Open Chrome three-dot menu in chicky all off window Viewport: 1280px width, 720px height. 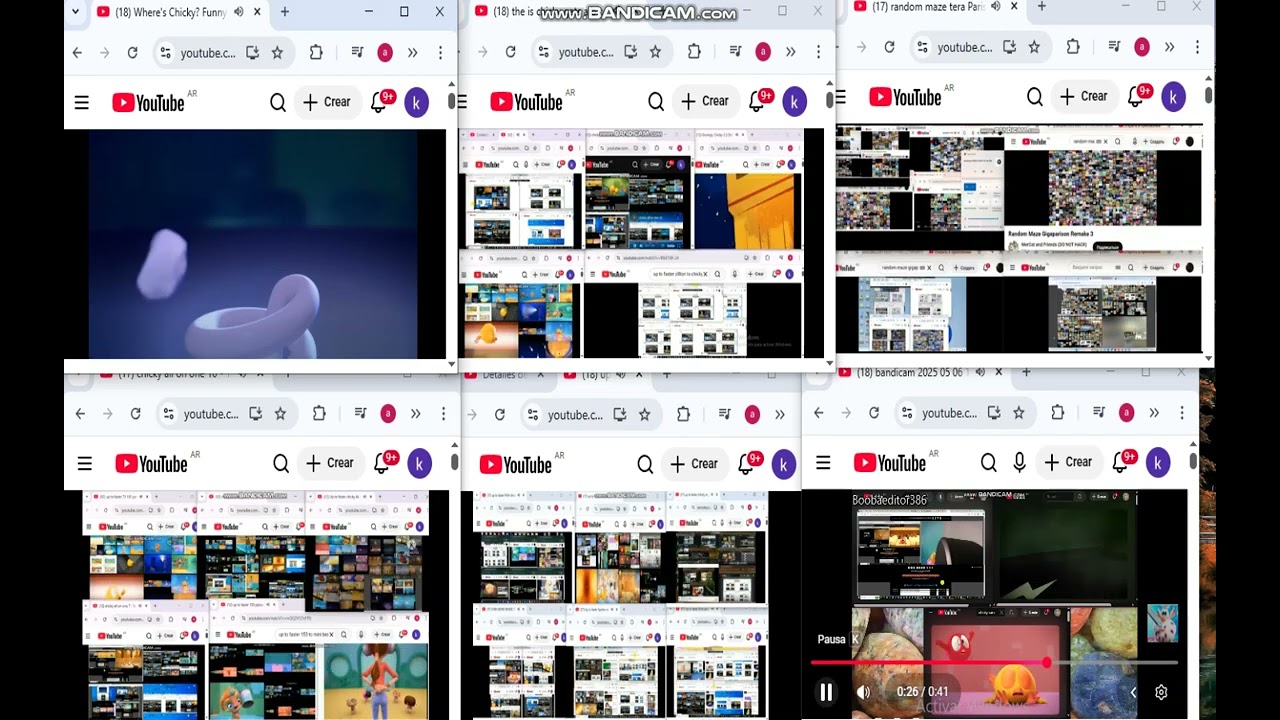(x=443, y=414)
